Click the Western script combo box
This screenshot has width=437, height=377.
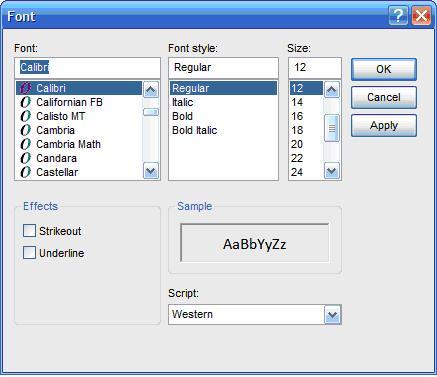pyautogui.click(x=255, y=315)
